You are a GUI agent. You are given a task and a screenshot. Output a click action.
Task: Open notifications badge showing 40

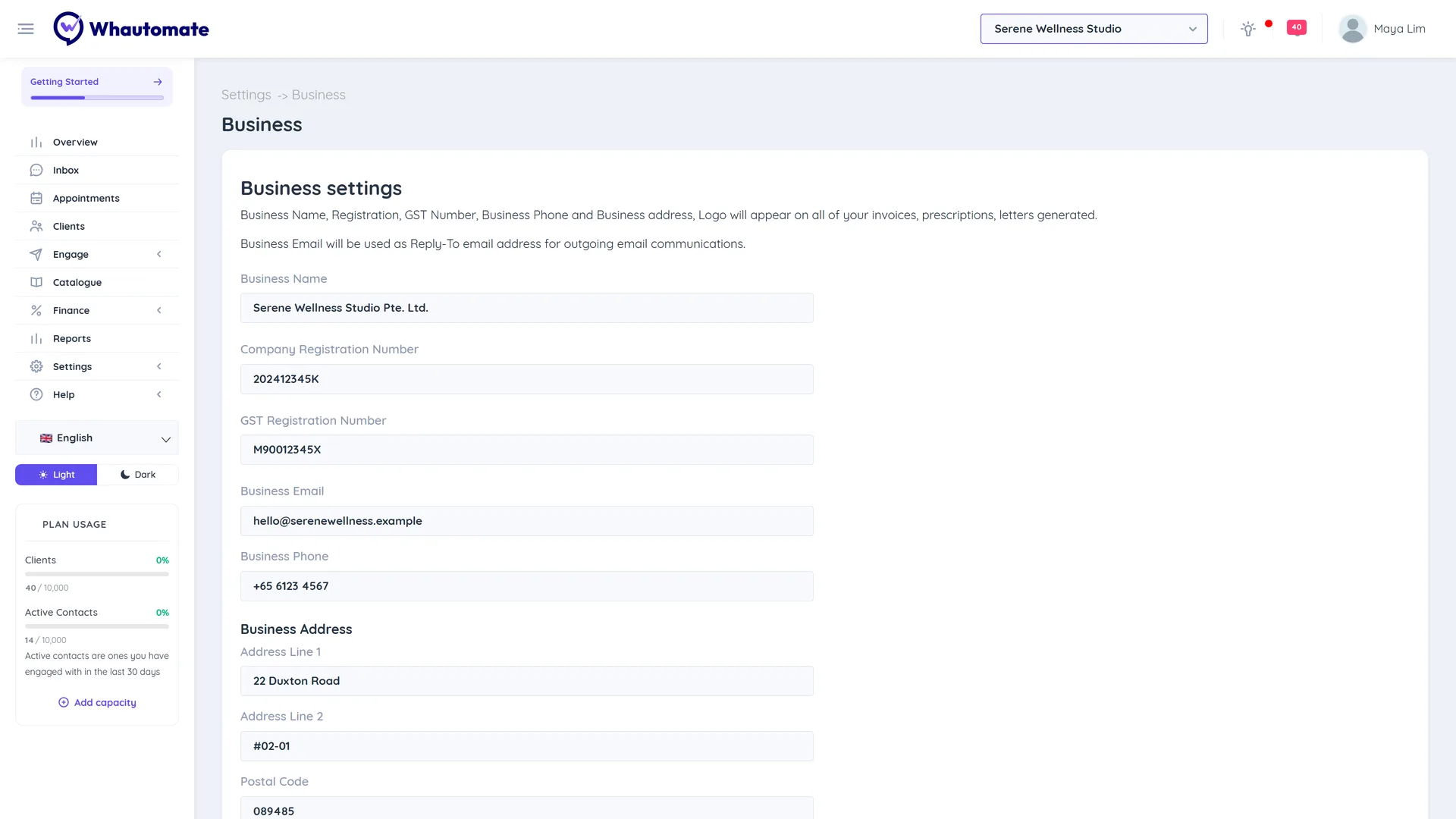pos(1297,27)
